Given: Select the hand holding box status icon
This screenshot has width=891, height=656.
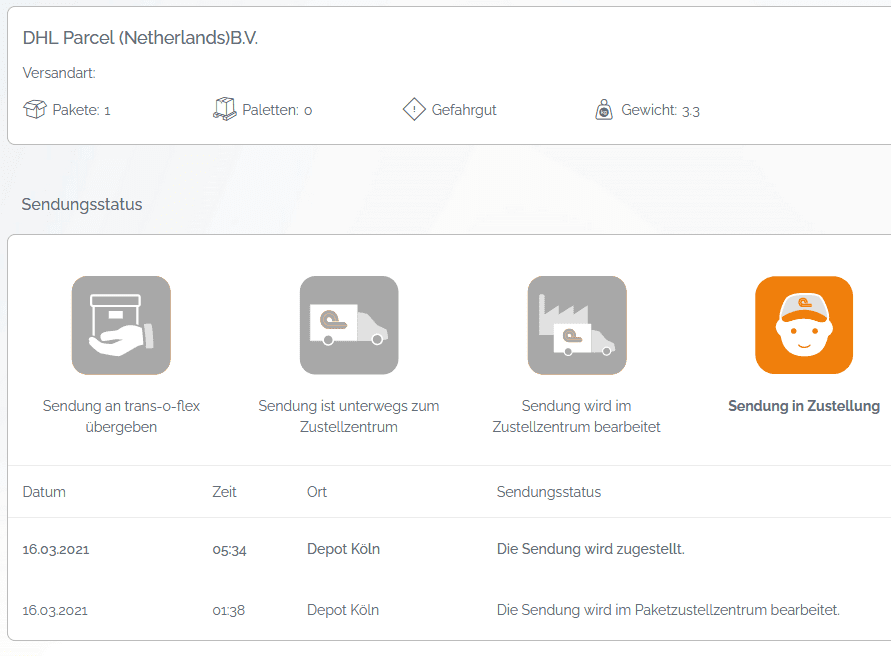Looking at the screenshot, I should click(121, 325).
